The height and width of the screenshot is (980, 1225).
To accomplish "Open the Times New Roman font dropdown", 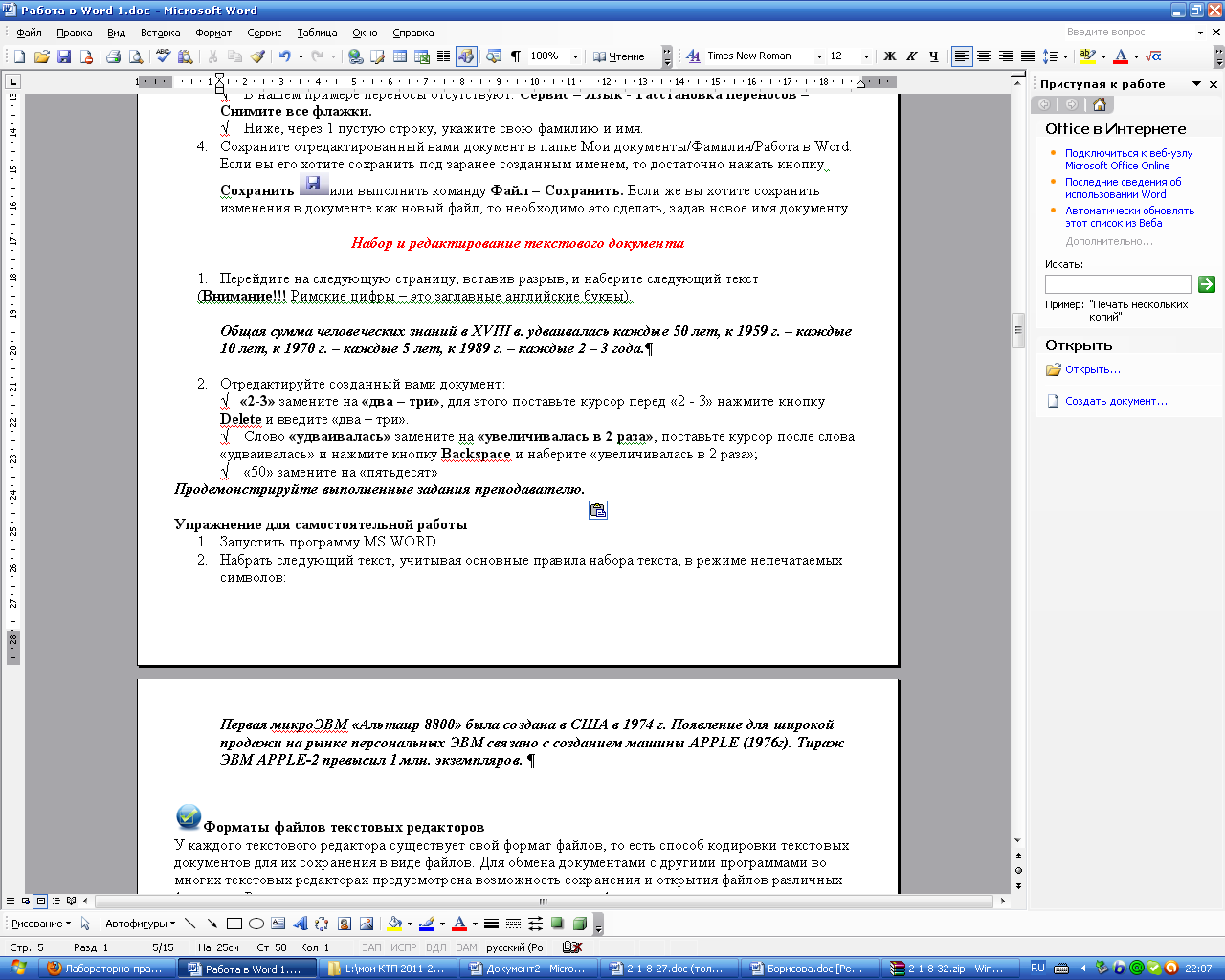I will 819,56.
